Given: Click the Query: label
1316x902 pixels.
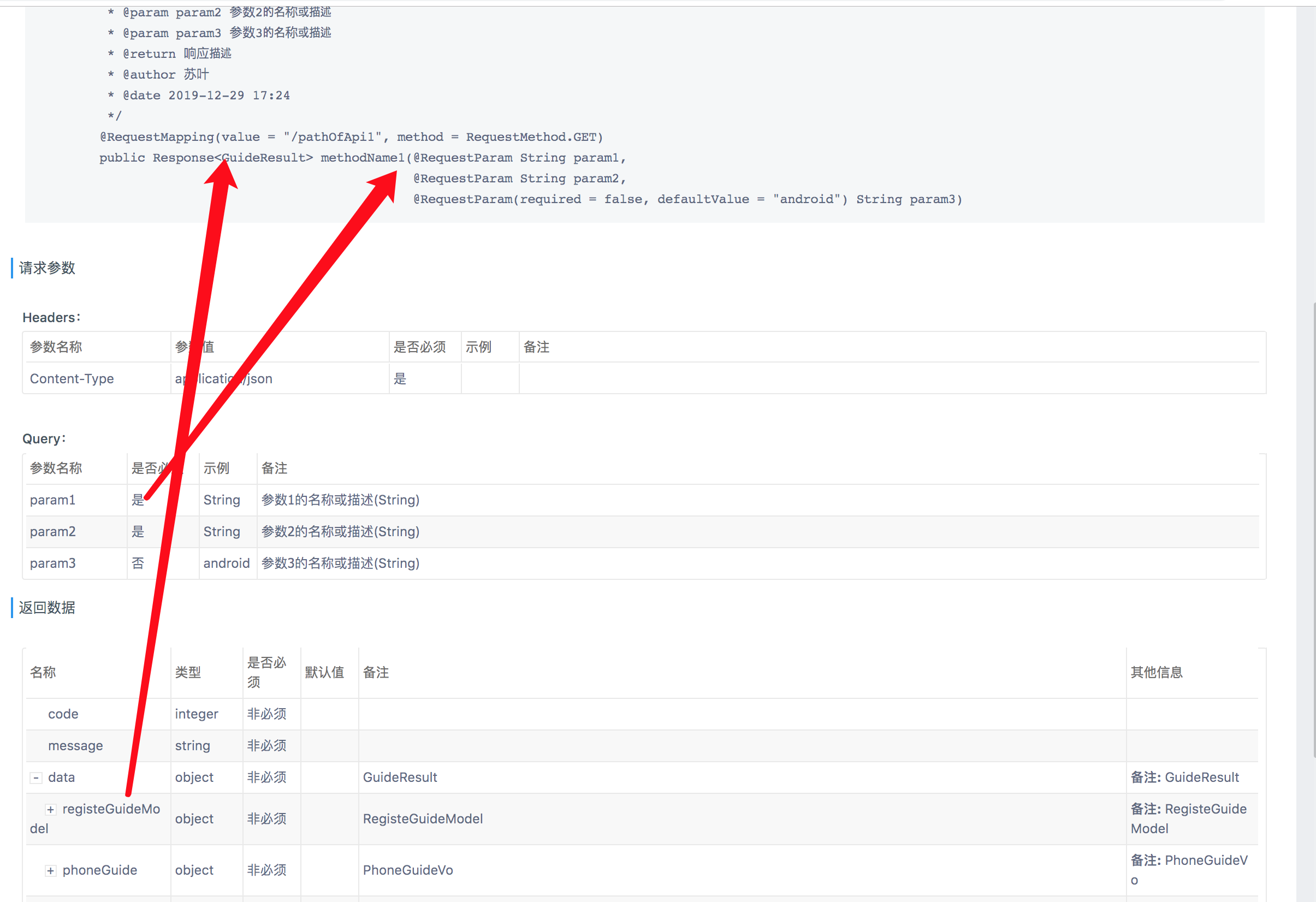Looking at the screenshot, I should click(44, 439).
